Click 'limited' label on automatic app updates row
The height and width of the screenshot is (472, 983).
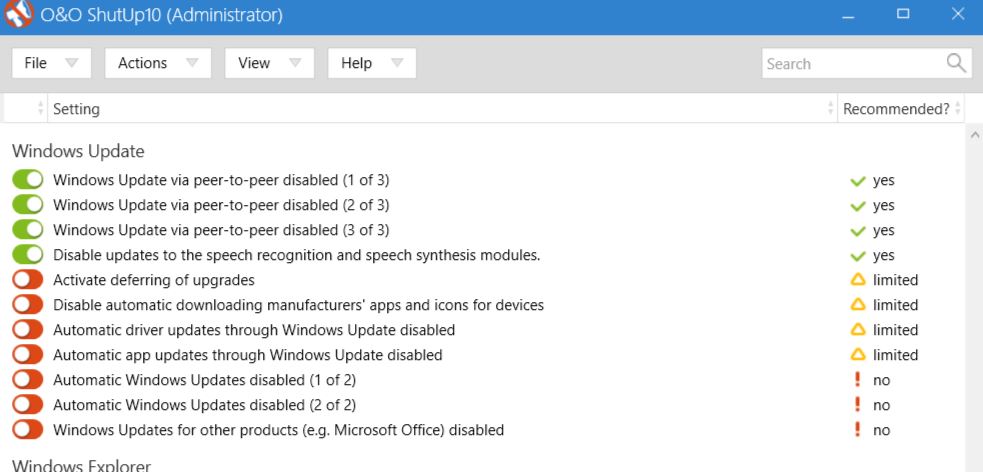coord(895,355)
